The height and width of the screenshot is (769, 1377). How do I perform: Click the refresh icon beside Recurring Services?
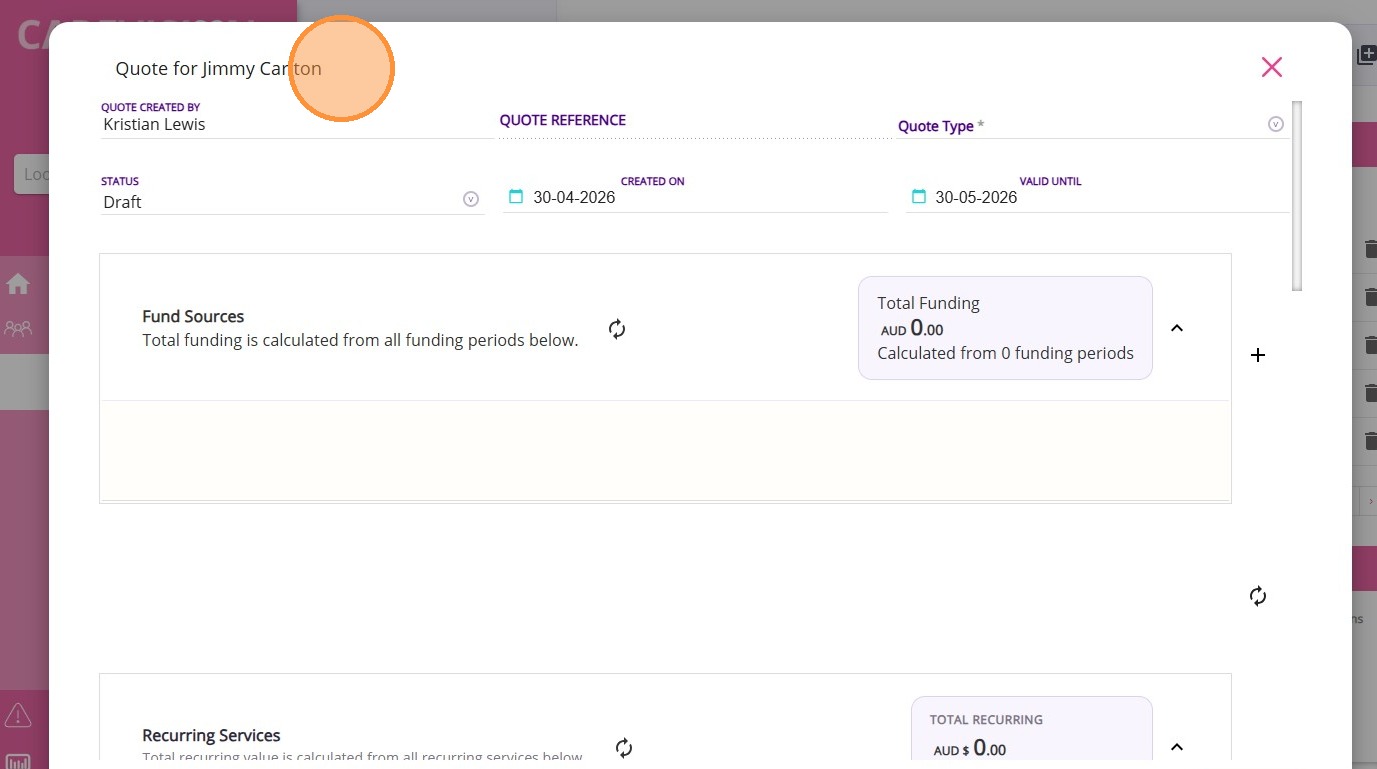(x=624, y=748)
